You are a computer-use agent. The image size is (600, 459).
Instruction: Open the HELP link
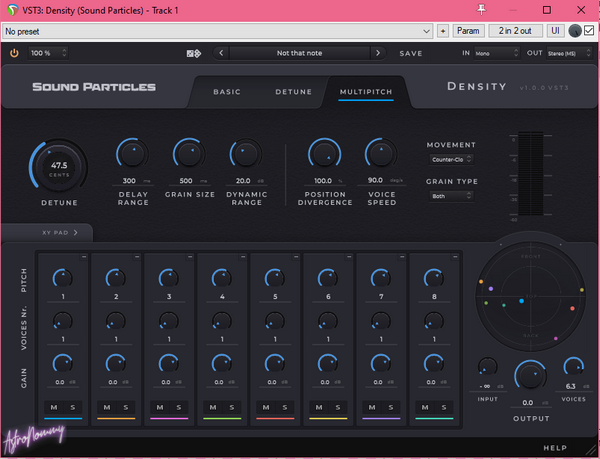pos(555,448)
